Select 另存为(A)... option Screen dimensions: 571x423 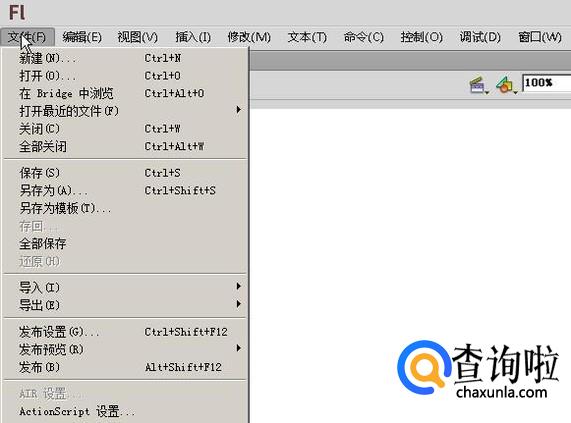[125, 190]
